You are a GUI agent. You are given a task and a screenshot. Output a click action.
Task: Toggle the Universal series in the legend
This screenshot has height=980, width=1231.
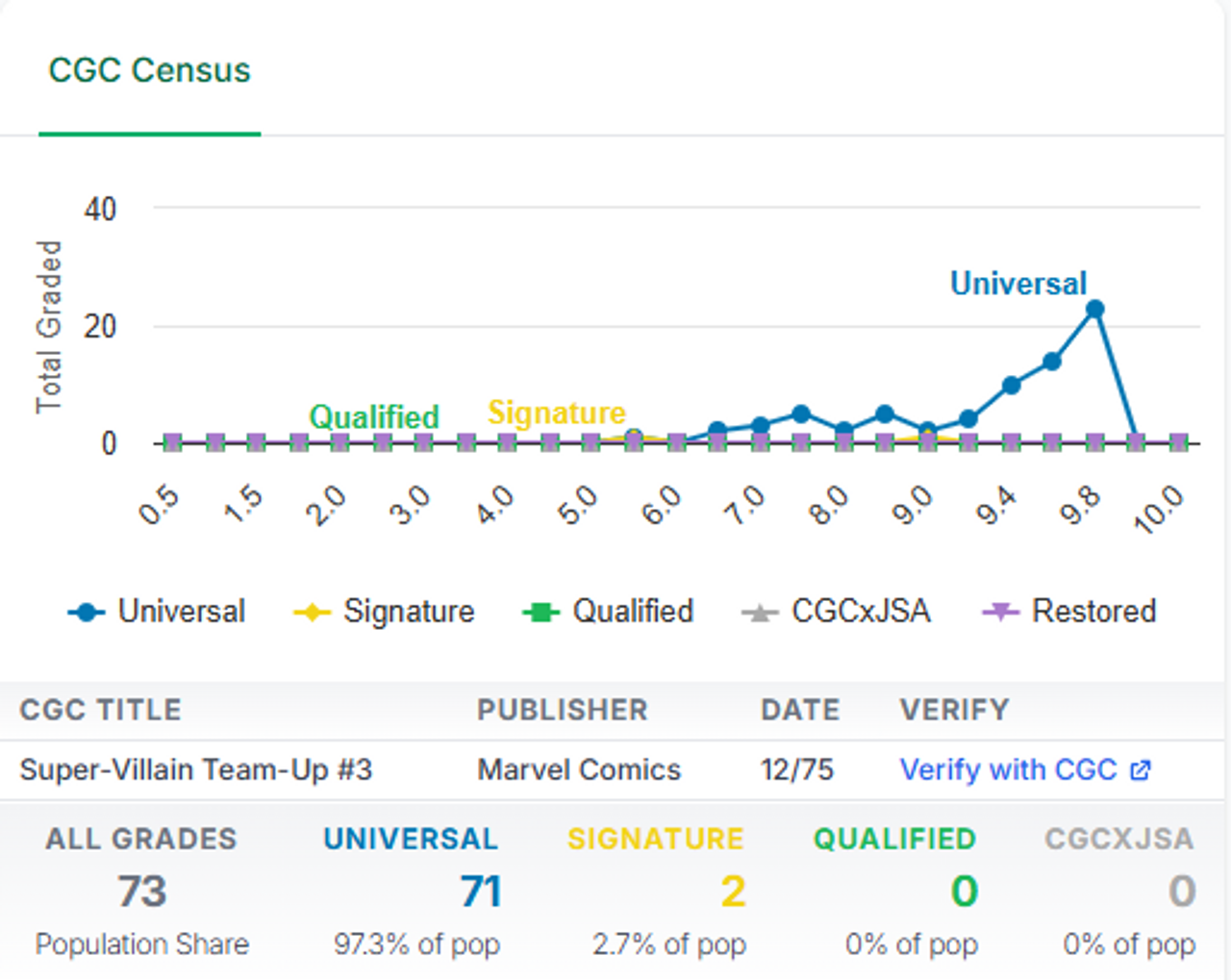[156, 612]
